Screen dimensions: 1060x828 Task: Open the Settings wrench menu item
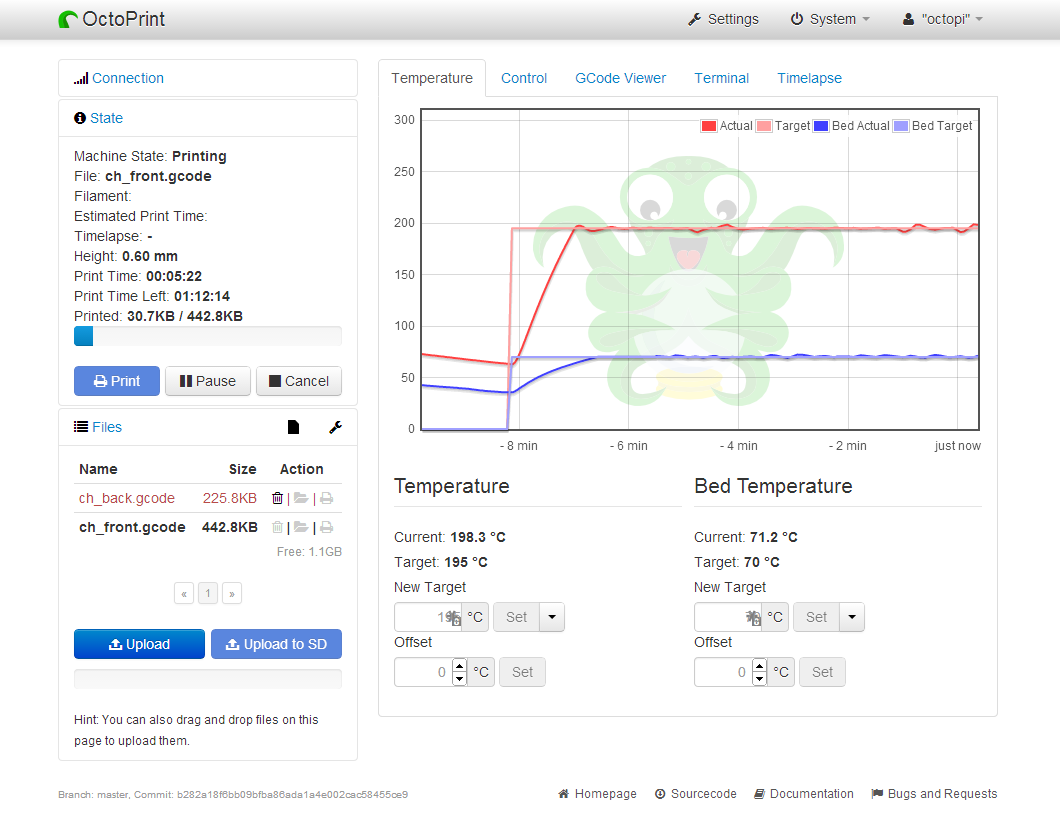[723, 19]
